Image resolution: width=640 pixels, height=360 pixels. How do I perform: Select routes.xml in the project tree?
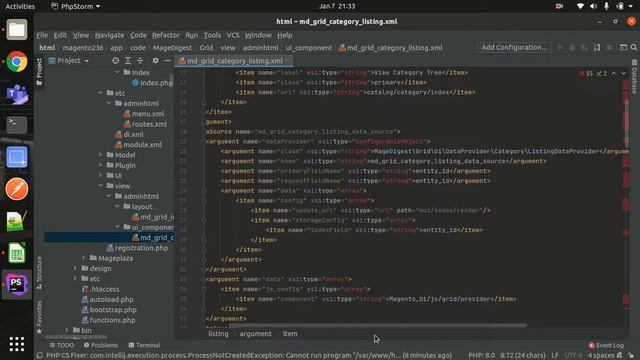pos(145,124)
